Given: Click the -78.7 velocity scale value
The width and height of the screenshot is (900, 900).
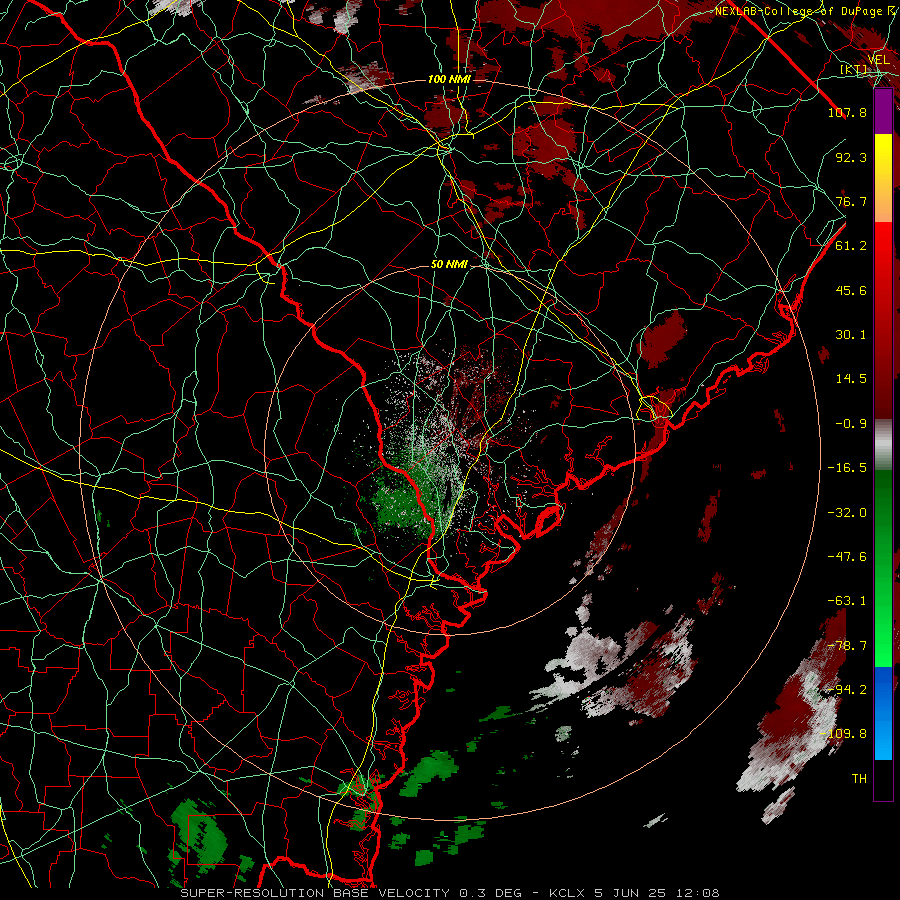Looking at the screenshot, I should click(847, 646).
